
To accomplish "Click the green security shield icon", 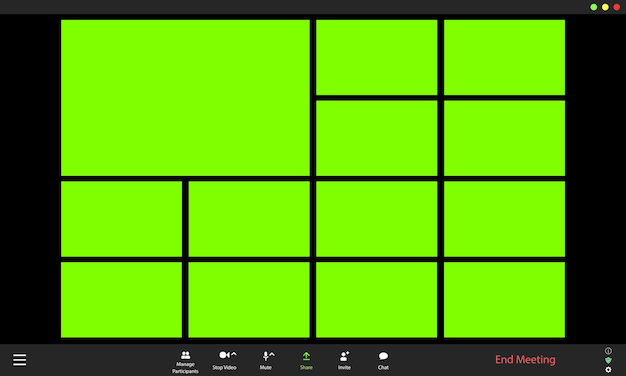I will tap(608, 360).
